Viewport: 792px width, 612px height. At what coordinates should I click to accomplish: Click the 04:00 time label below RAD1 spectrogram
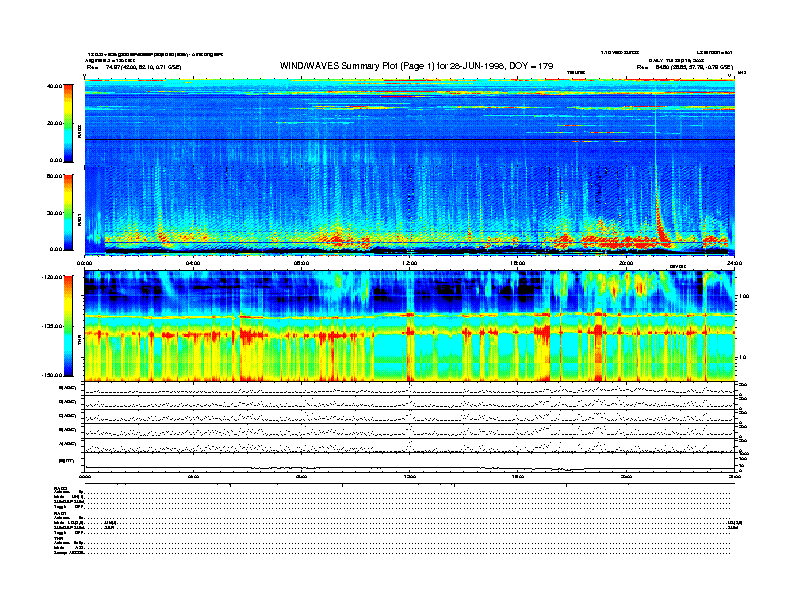coord(193,263)
